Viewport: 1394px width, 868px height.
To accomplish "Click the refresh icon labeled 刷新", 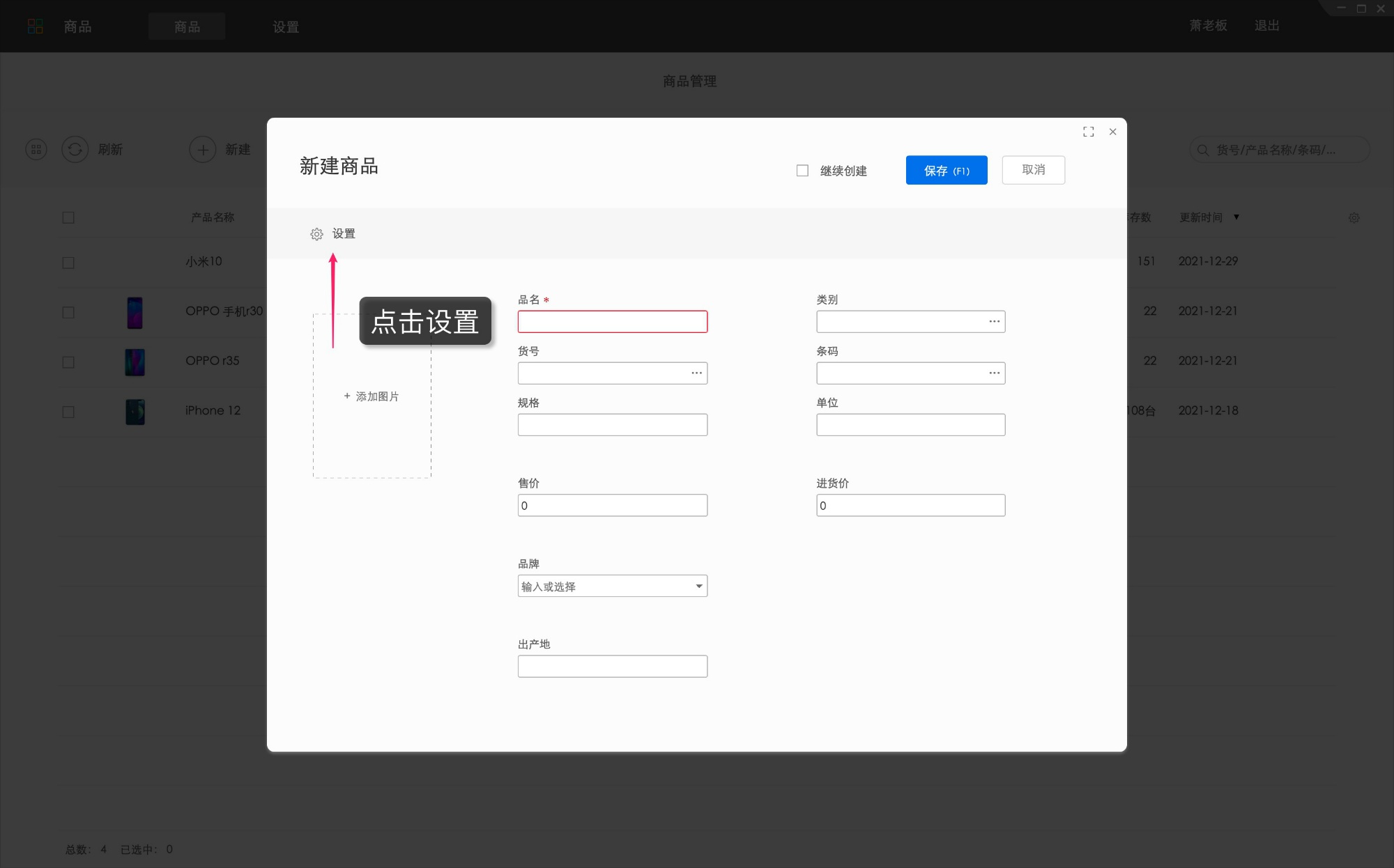I will point(75,149).
